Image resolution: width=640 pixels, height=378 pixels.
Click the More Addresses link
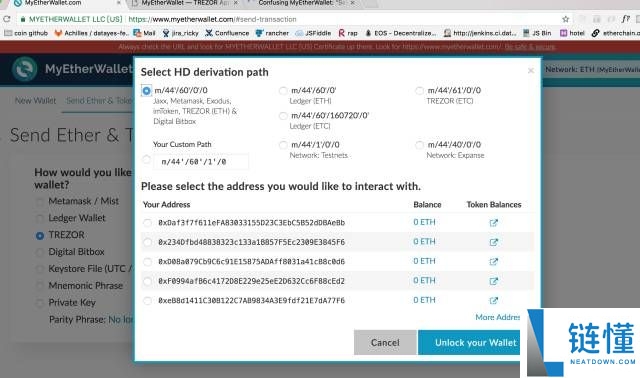[498, 317]
